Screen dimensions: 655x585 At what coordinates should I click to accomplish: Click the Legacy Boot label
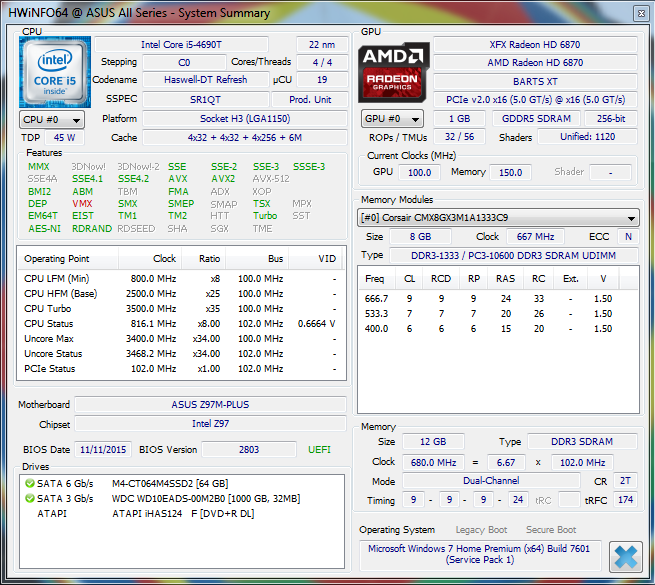click(x=481, y=530)
